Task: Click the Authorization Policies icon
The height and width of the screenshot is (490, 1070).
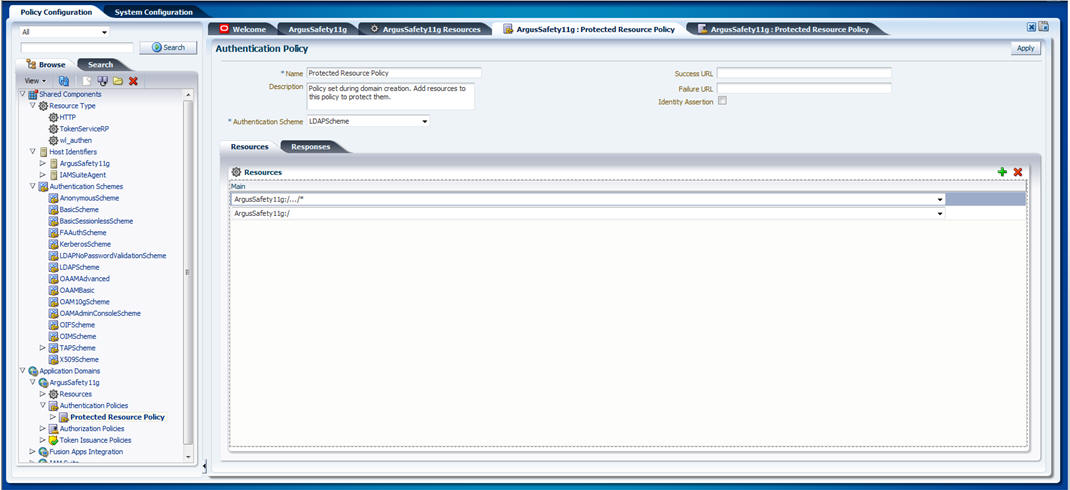Action: [53, 429]
